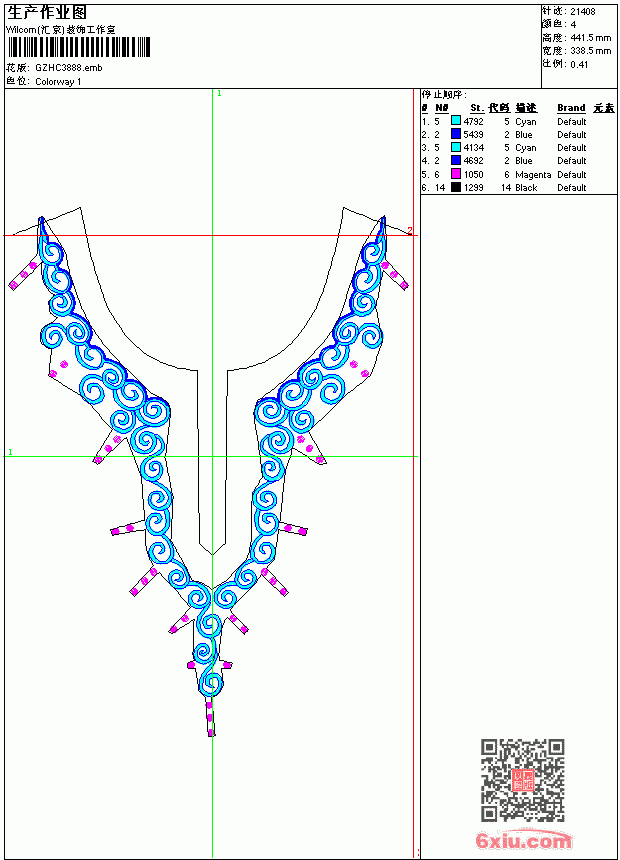This screenshot has width=620, height=860.
Task: Click the cyan swatch with 4134 stitches
Action: point(455,147)
